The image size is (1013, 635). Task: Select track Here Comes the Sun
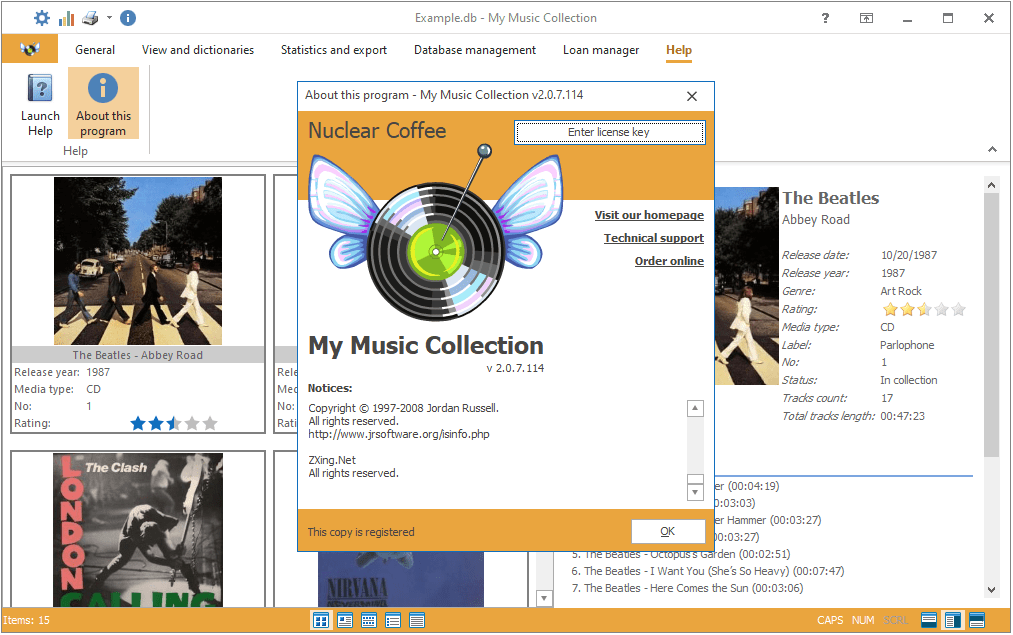coord(687,588)
